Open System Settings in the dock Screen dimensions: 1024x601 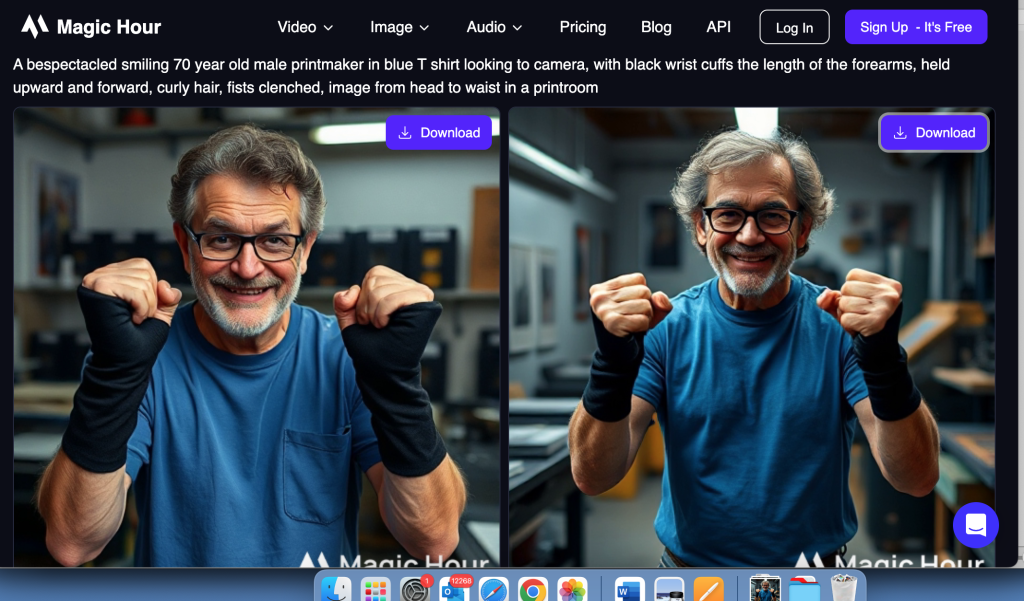[x=415, y=589]
